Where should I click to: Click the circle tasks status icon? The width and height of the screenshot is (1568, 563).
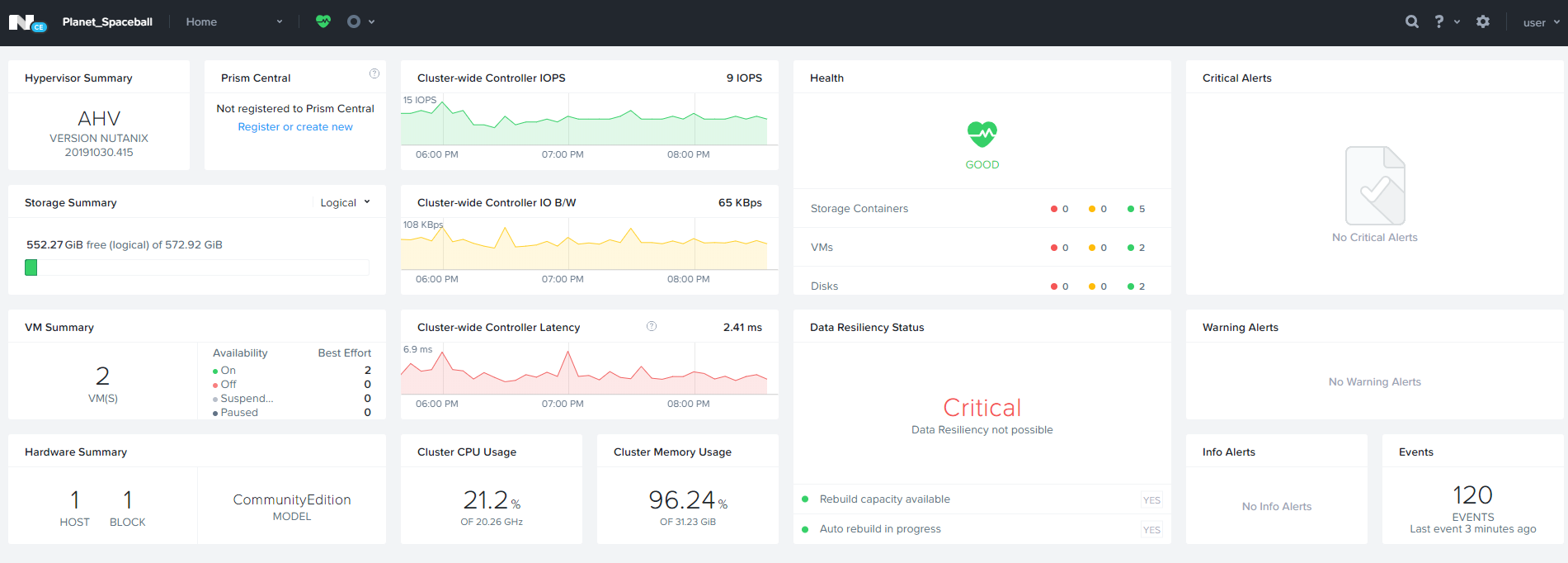tap(354, 21)
